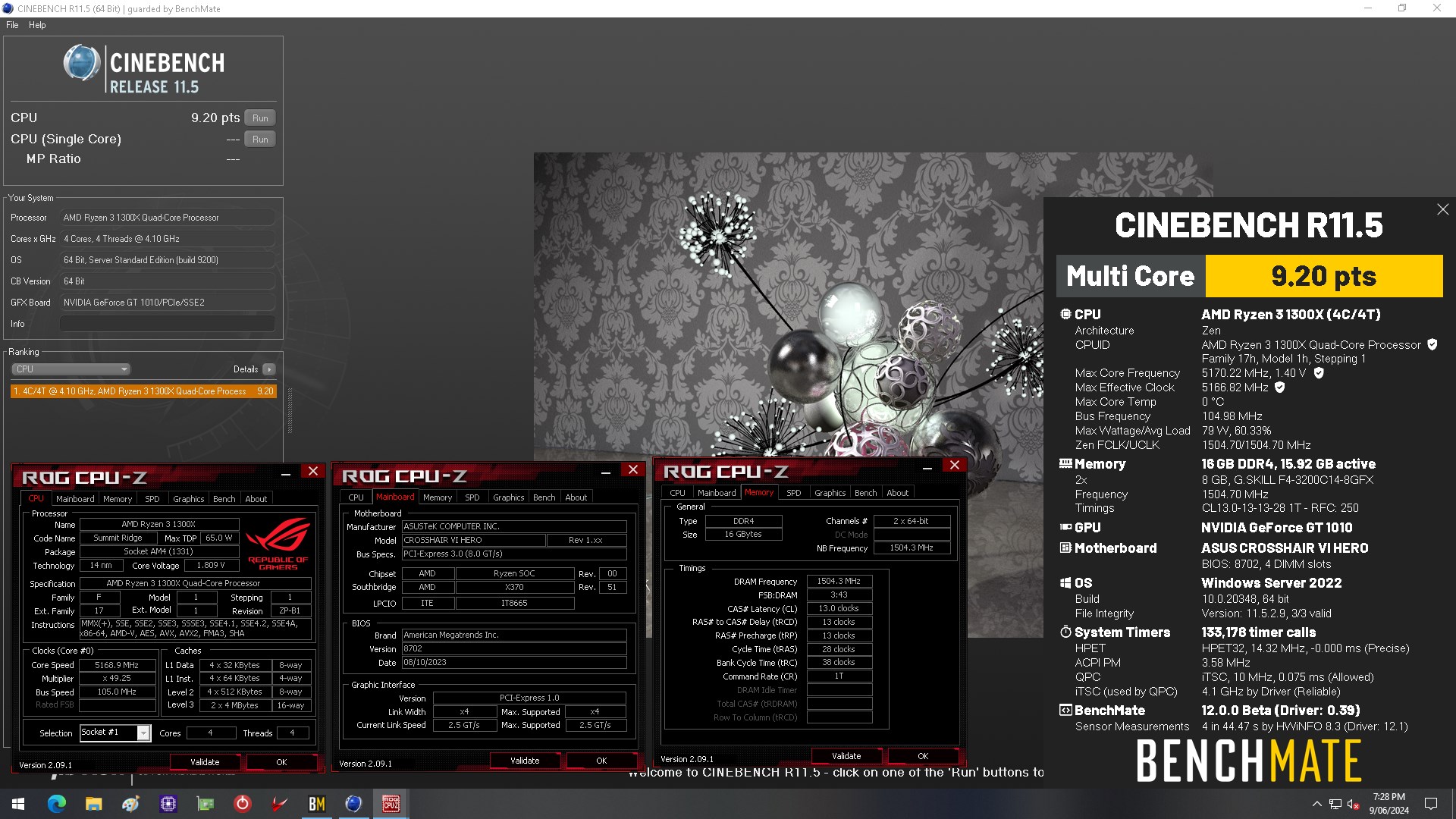Click the Cinebench Release 11.5 logo
The width and height of the screenshot is (1456, 819).
(x=144, y=69)
